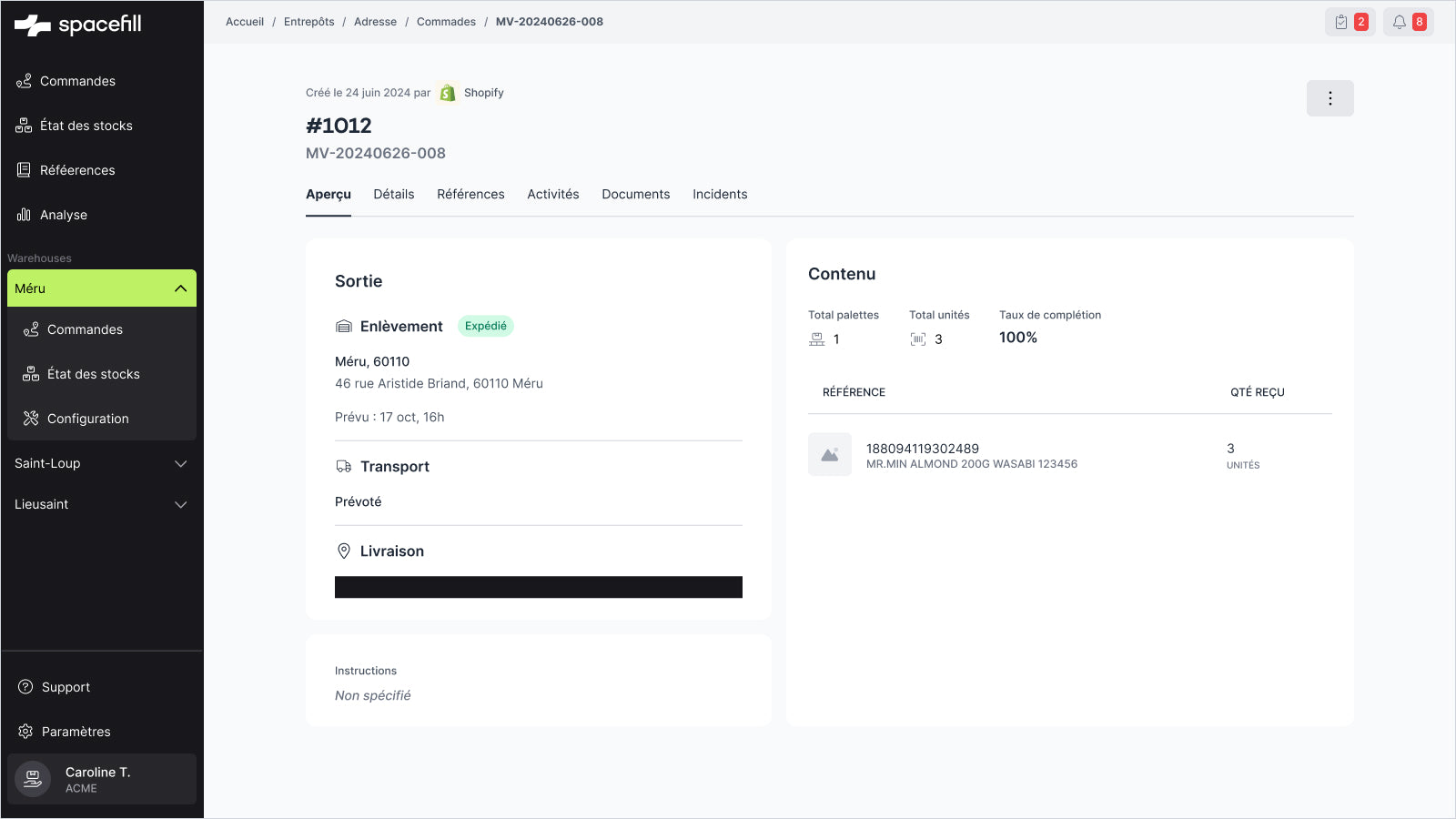Open the three-dot more actions menu
The width and height of the screenshot is (1456, 819).
1330,98
